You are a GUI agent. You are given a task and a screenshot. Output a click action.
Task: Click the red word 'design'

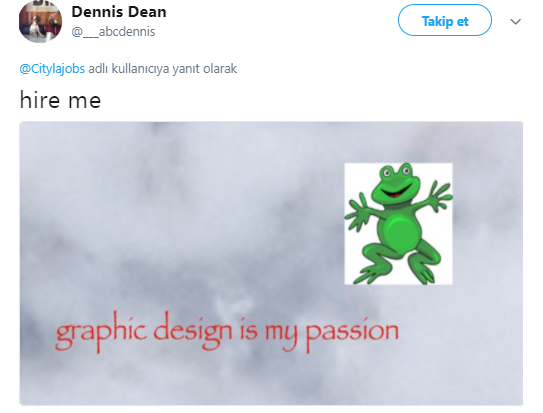tap(193, 331)
